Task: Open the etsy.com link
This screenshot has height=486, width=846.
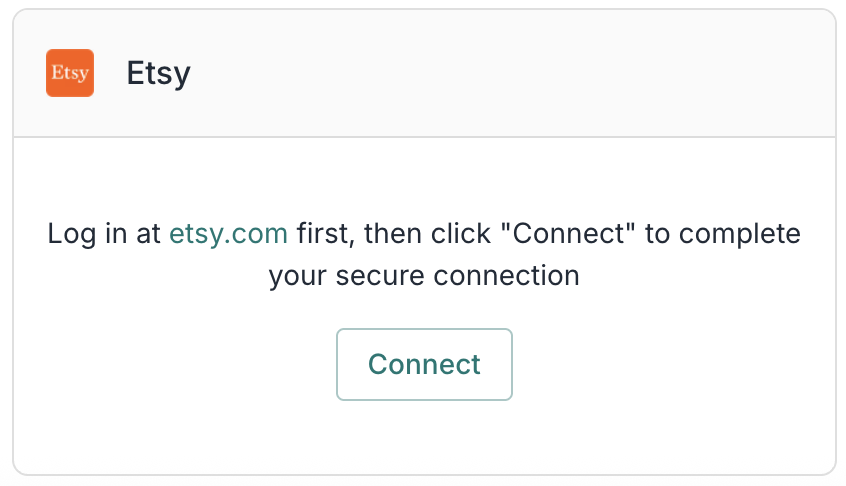Action: (228, 234)
